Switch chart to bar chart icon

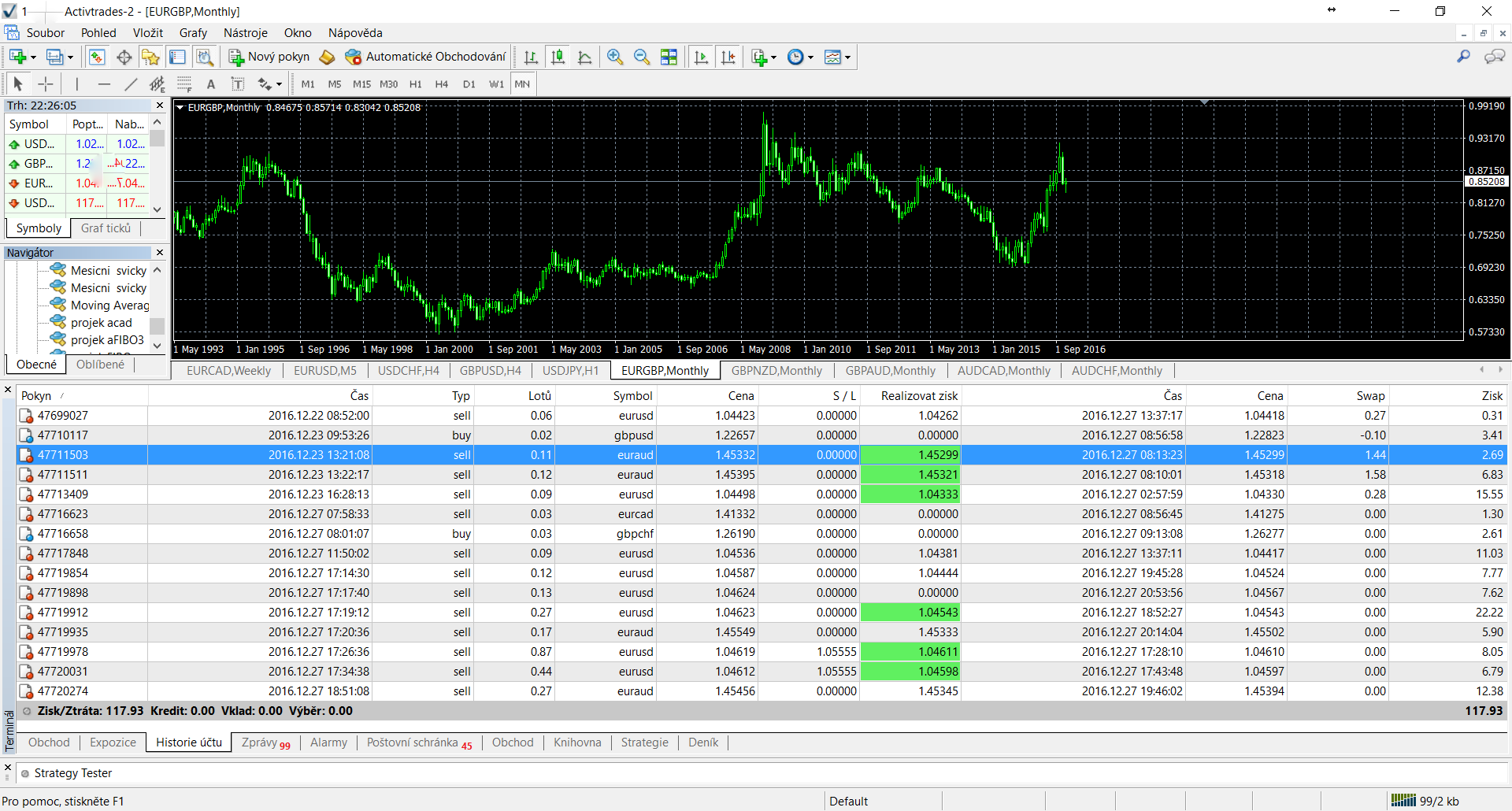(x=531, y=57)
